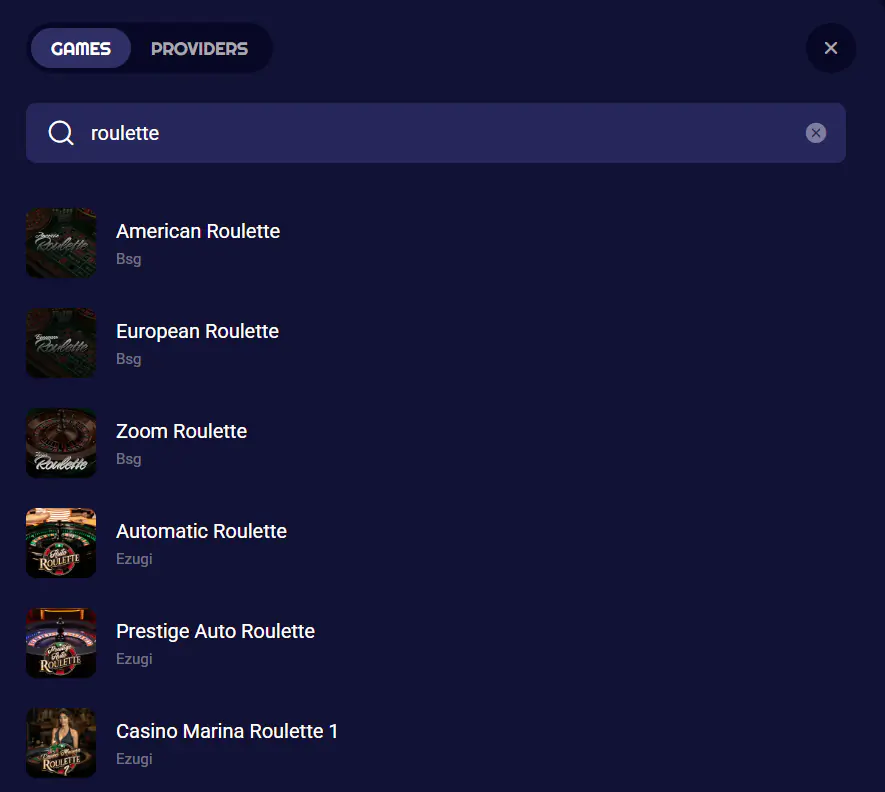Viewport: 885px width, 792px height.
Task: Click the Prestige Auto Roulette title
Action: pos(215,631)
